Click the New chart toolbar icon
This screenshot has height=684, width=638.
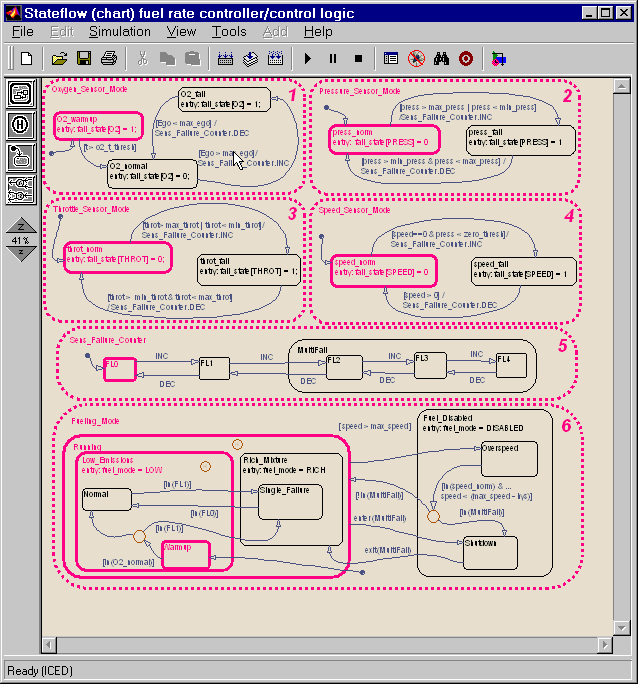[27, 58]
